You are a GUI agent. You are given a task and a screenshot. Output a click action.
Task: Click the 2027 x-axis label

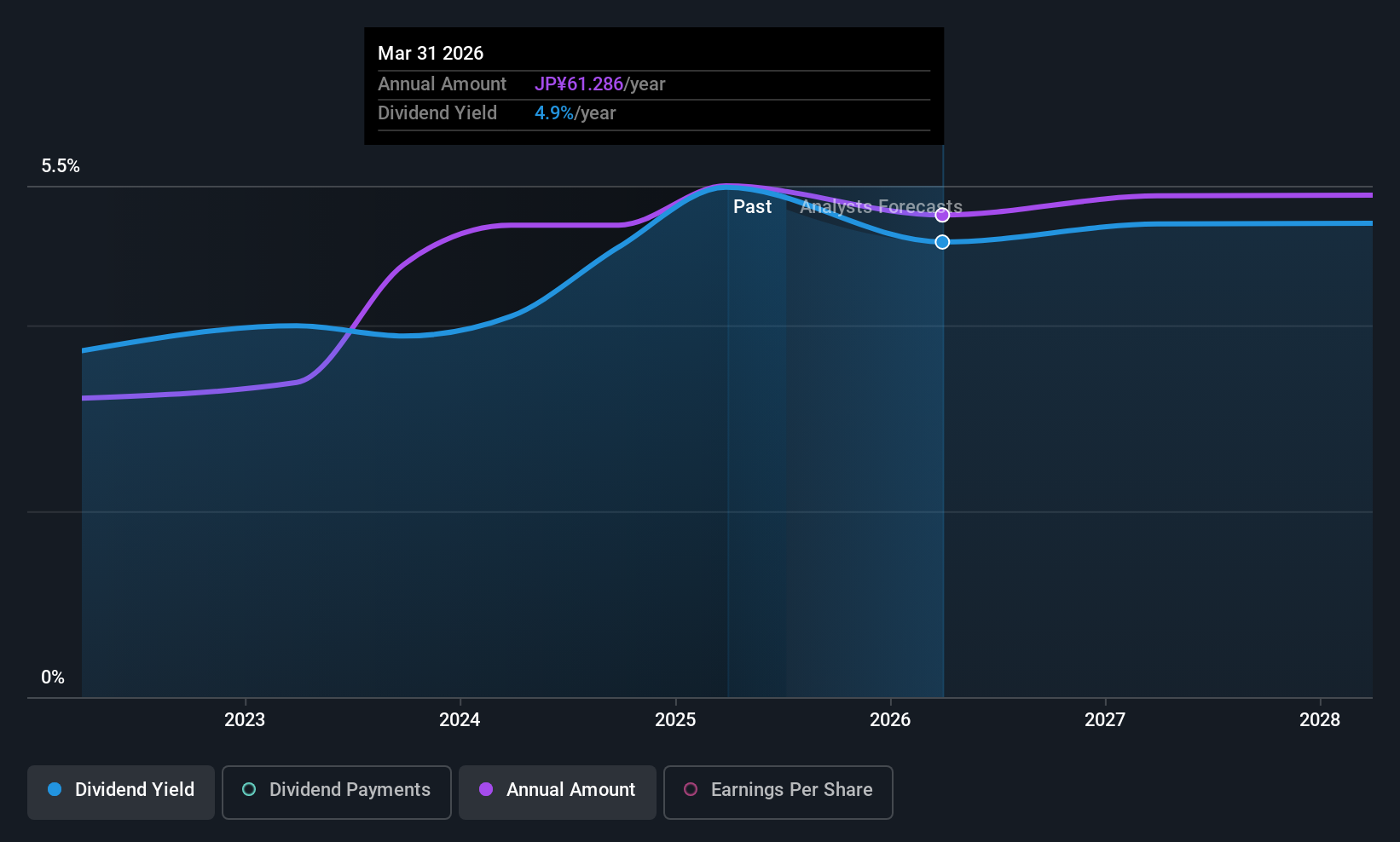tap(1105, 720)
